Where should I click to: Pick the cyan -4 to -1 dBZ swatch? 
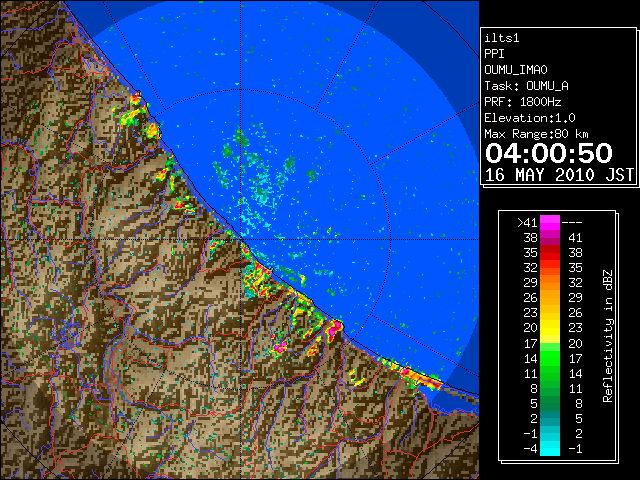click(x=550, y=448)
